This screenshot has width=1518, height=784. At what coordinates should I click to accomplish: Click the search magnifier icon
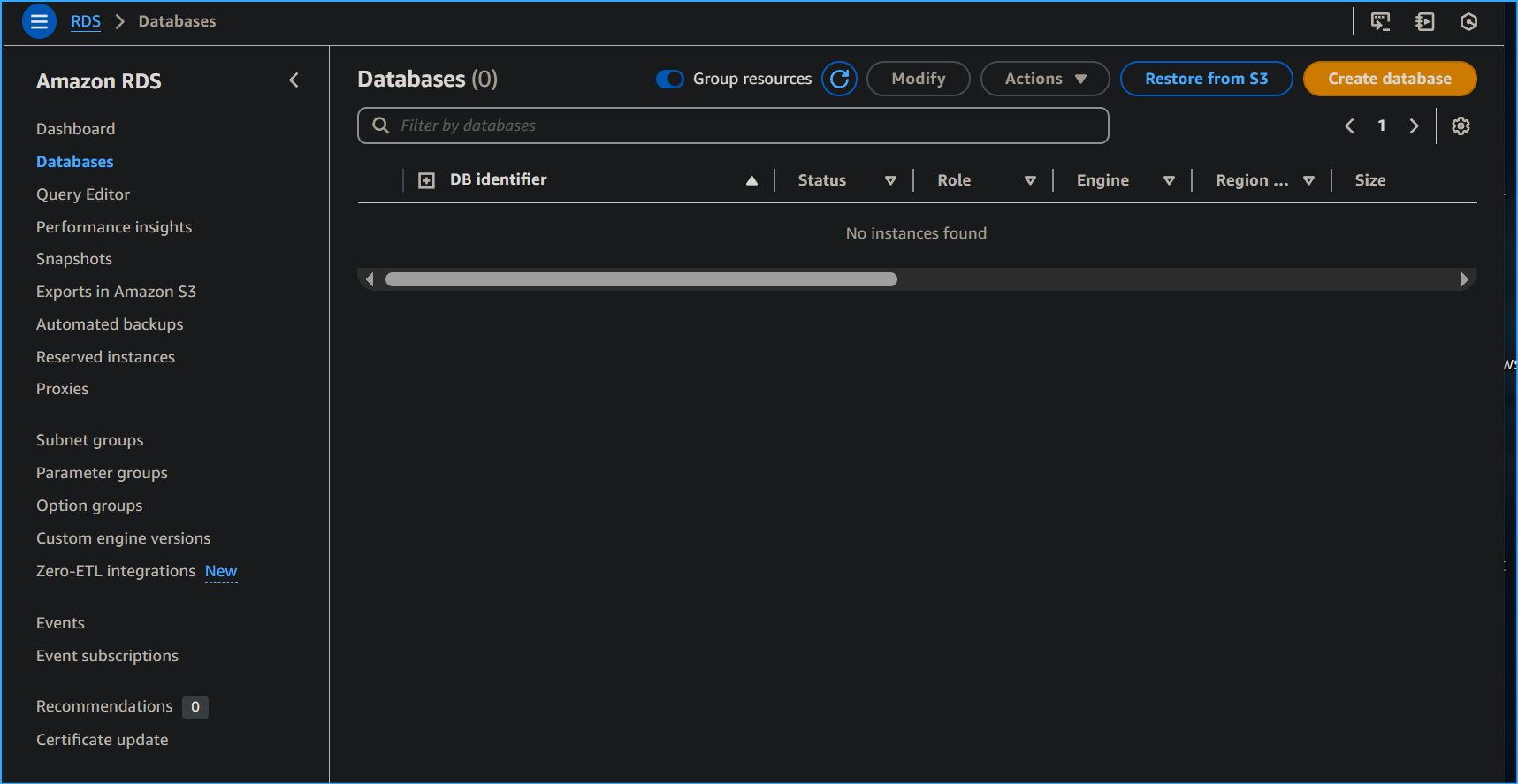(x=380, y=126)
